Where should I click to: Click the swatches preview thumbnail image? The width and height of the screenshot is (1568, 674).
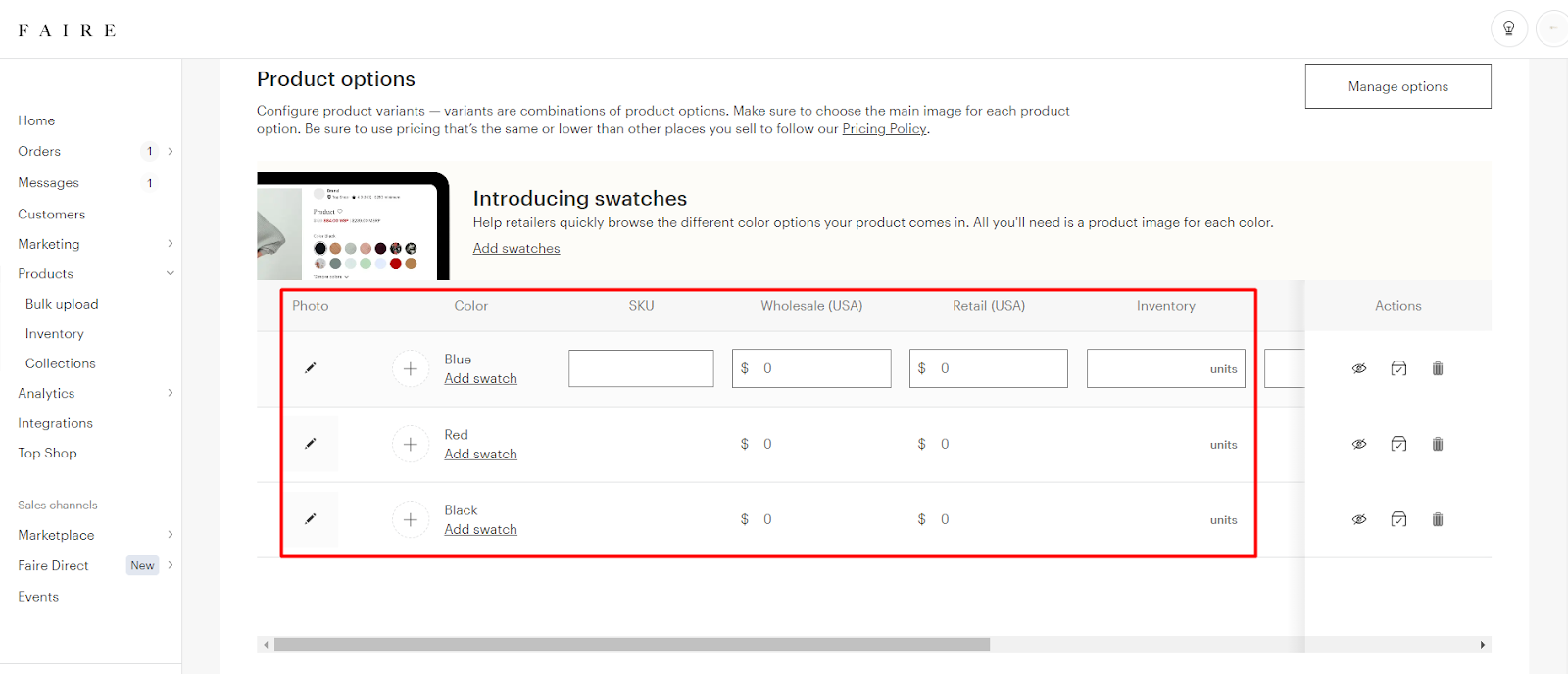(x=353, y=226)
